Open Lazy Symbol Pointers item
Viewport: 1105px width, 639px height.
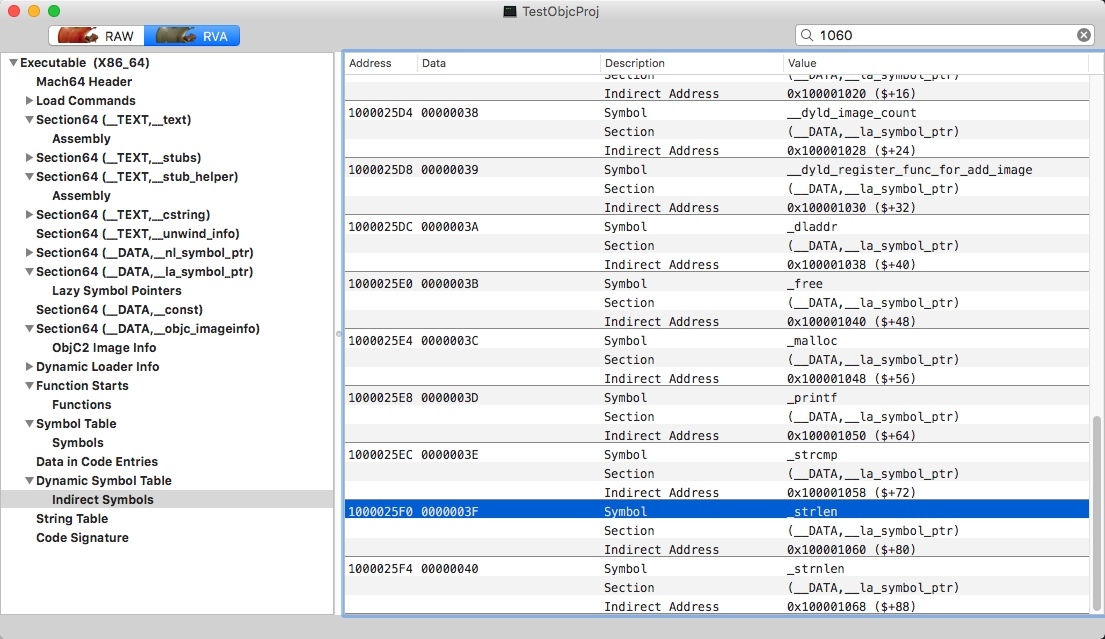[x=116, y=291]
